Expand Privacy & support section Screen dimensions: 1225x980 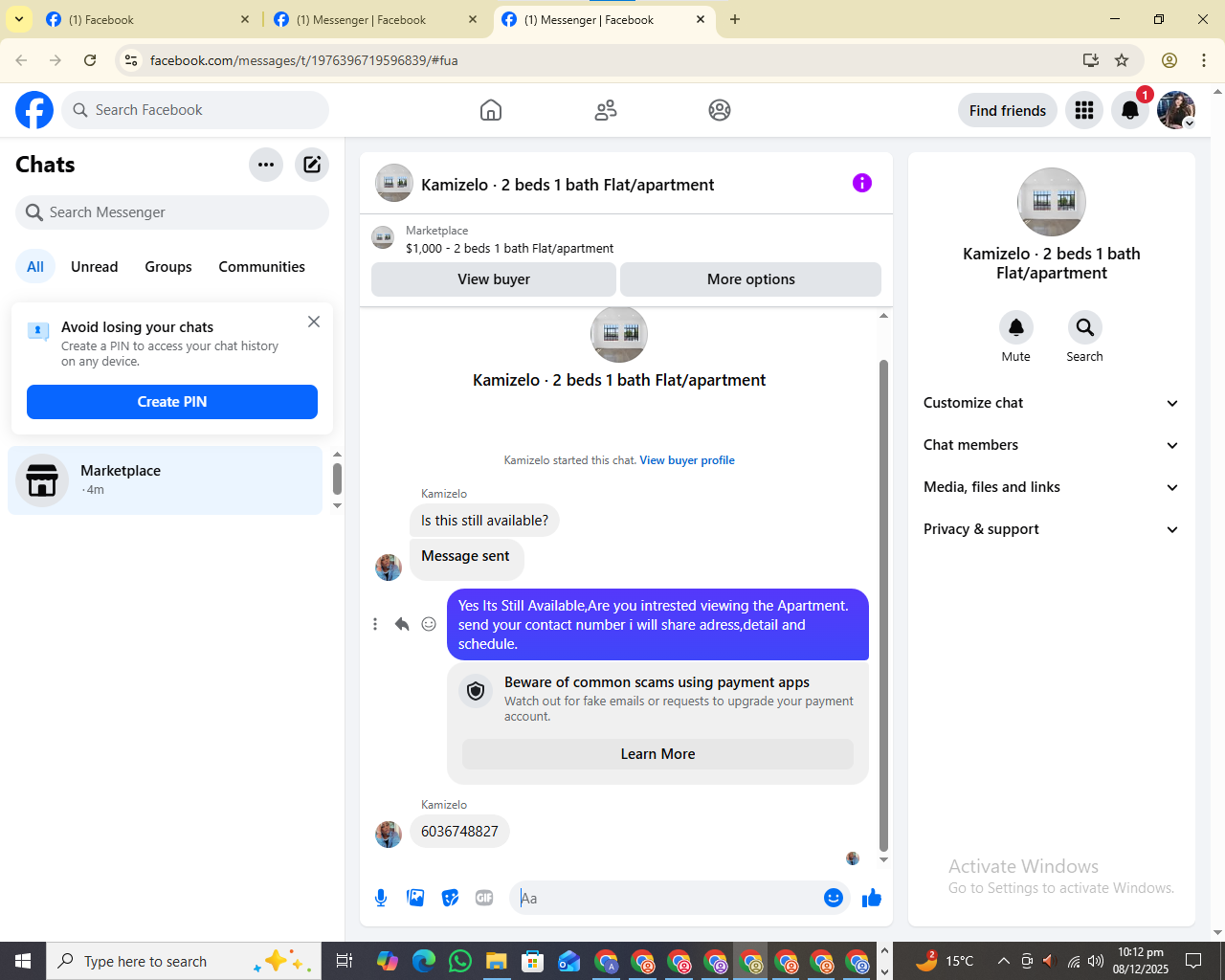[1051, 529]
